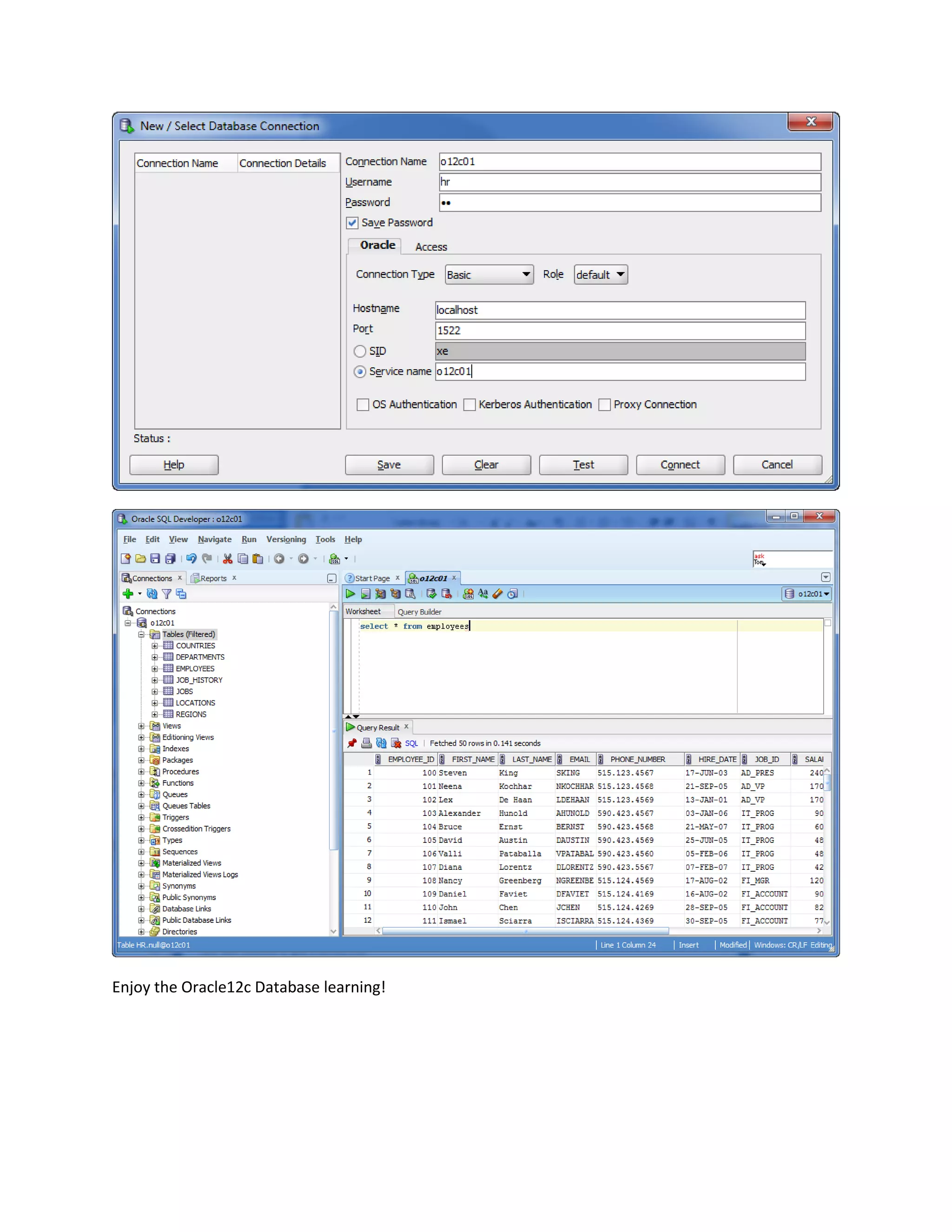
Task: Switch to the Reports tab
Action: [213, 578]
